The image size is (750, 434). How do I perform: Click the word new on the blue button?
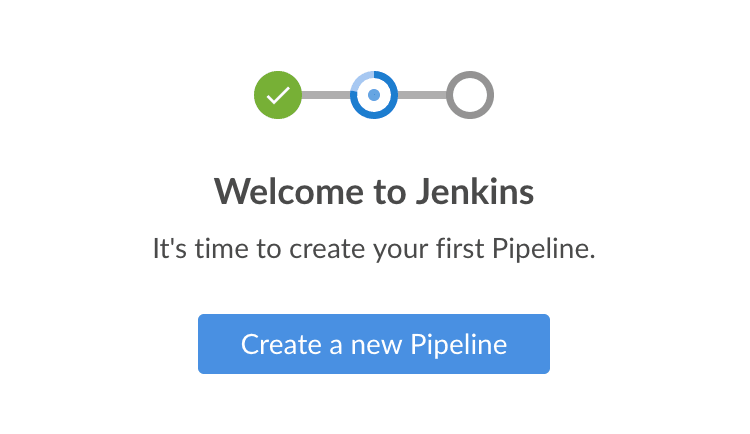[372, 345]
